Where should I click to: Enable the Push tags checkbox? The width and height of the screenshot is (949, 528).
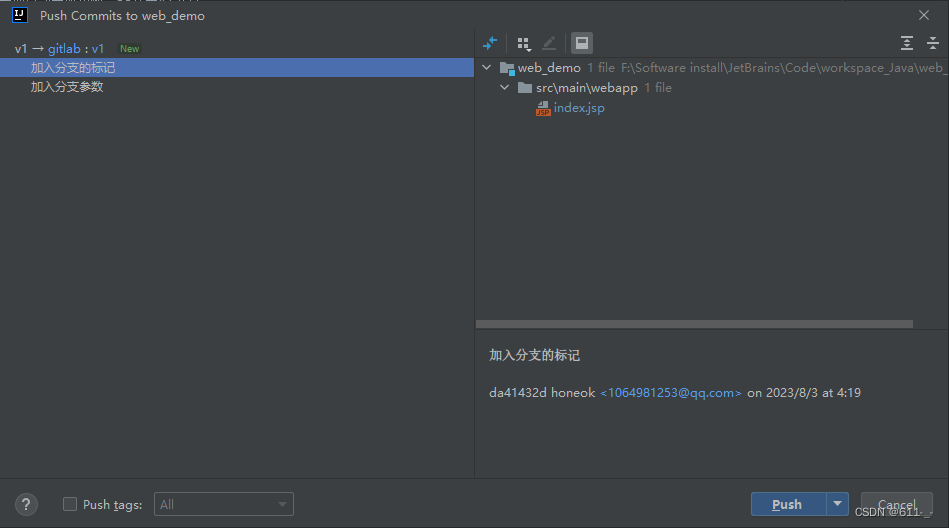pyautogui.click(x=70, y=504)
